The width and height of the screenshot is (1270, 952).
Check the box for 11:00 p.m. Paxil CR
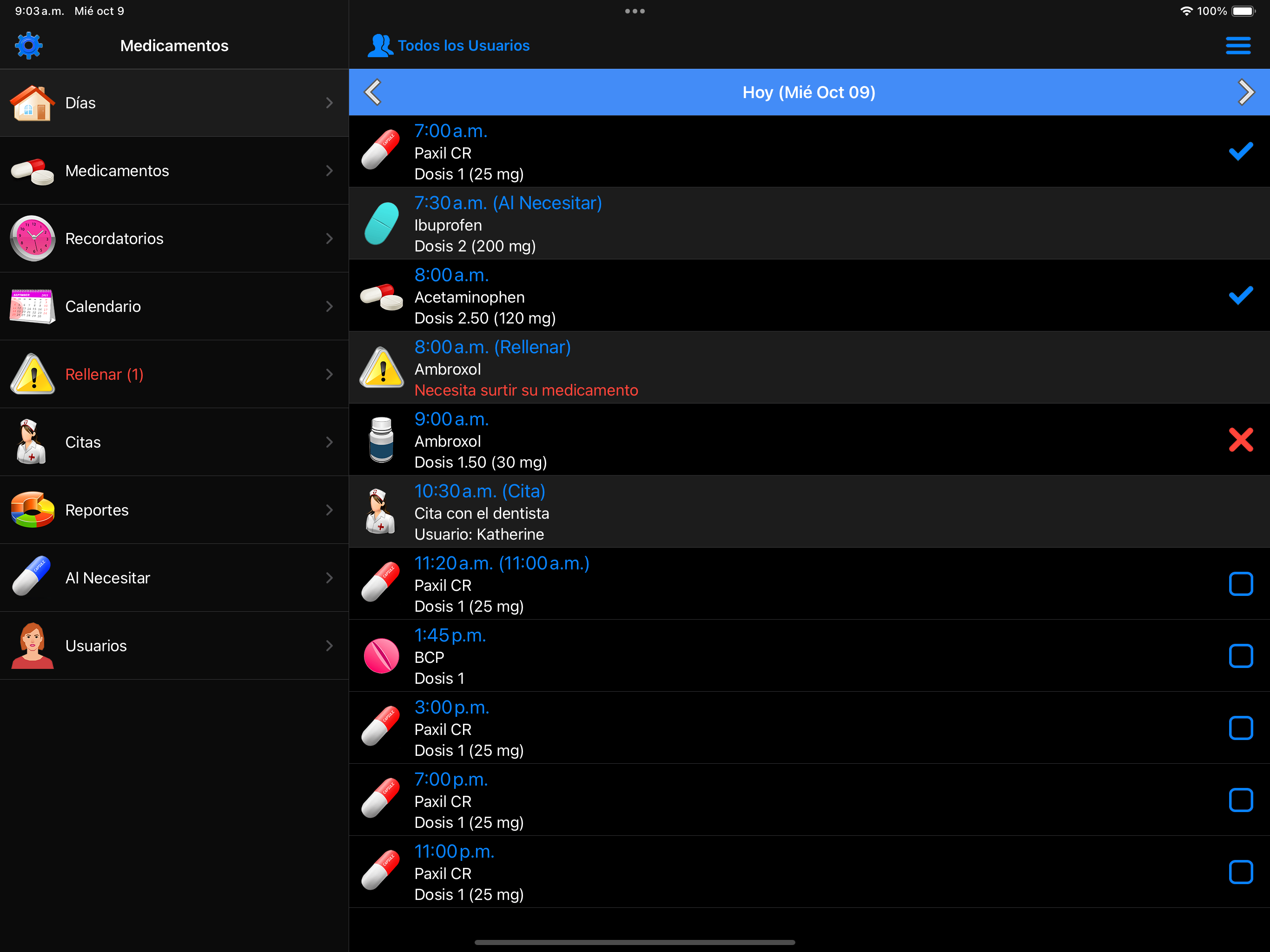1241,872
